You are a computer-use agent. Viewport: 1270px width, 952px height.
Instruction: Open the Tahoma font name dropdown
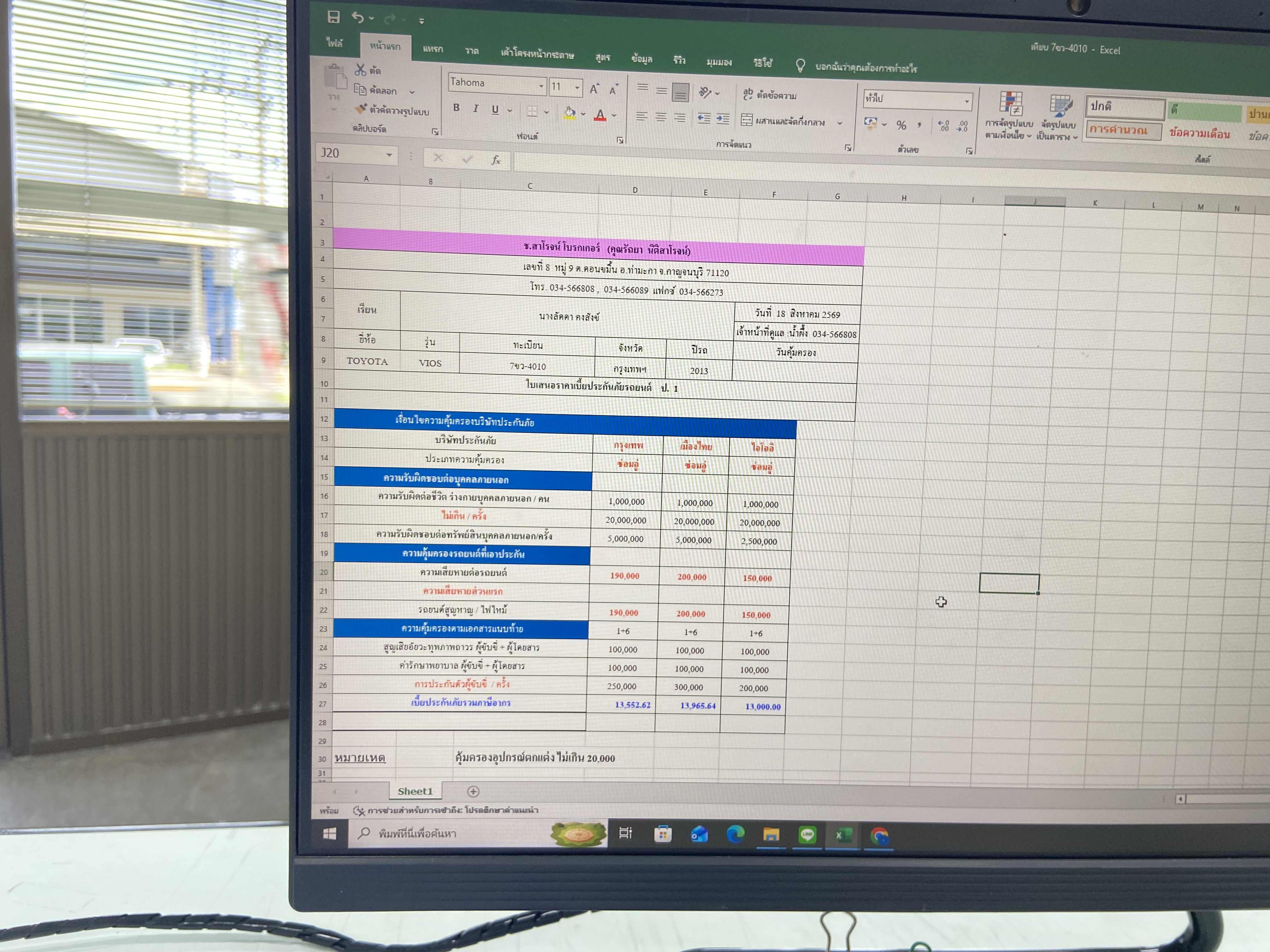[x=541, y=86]
